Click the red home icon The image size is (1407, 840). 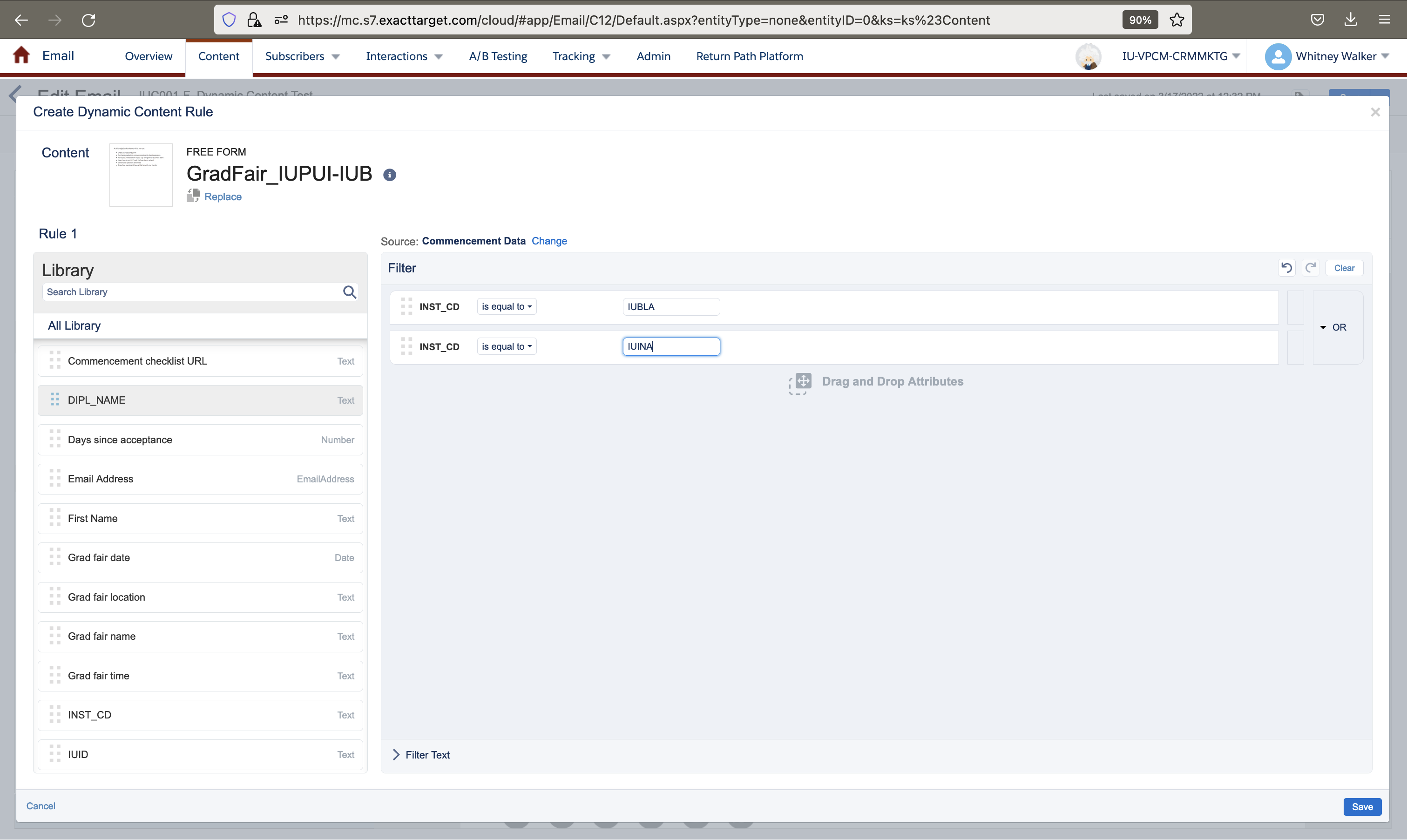[x=21, y=55]
